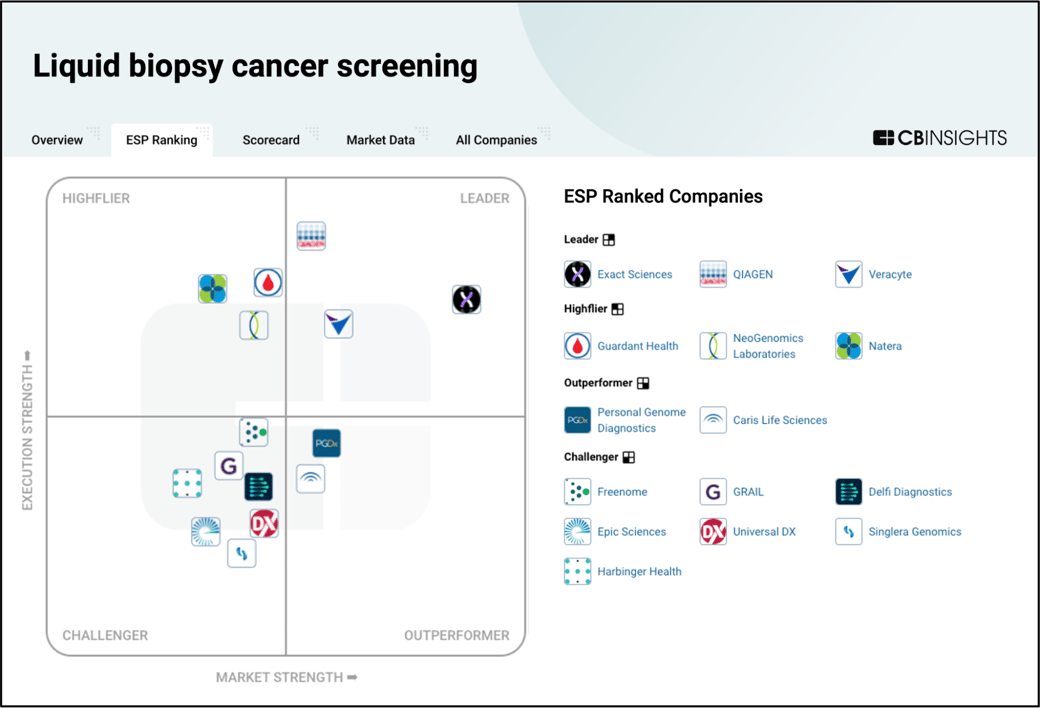This screenshot has width=1040, height=708.
Task: Open the Universal DX link
Action: (x=764, y=531)
